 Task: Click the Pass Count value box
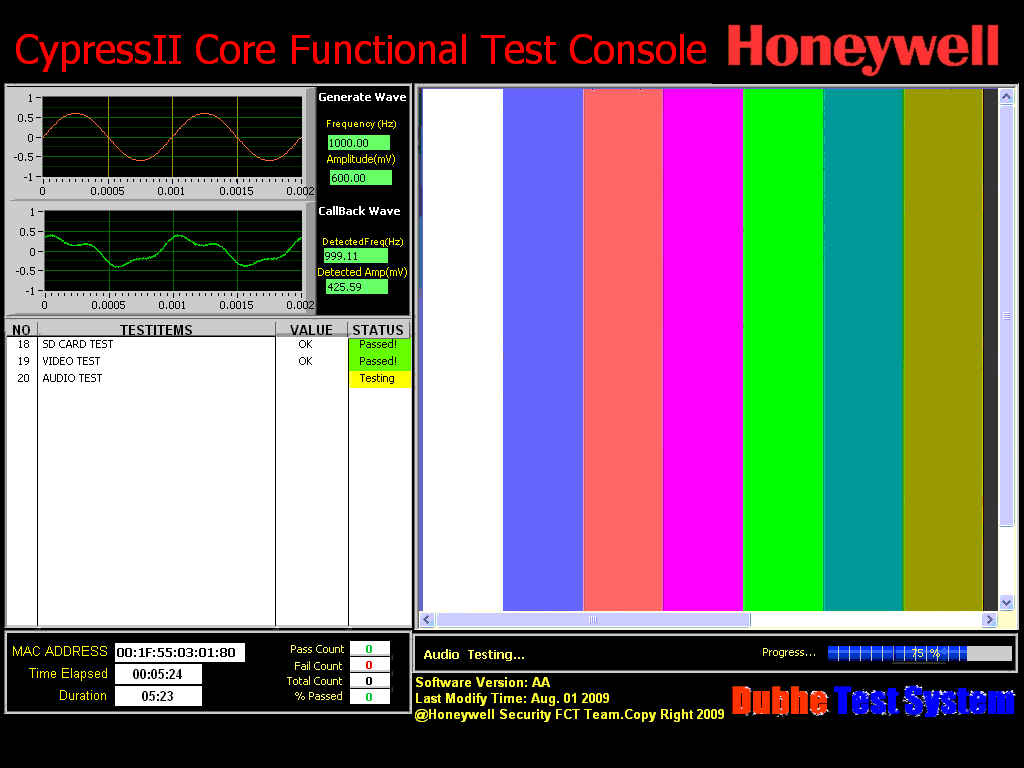tap(370, 648)
